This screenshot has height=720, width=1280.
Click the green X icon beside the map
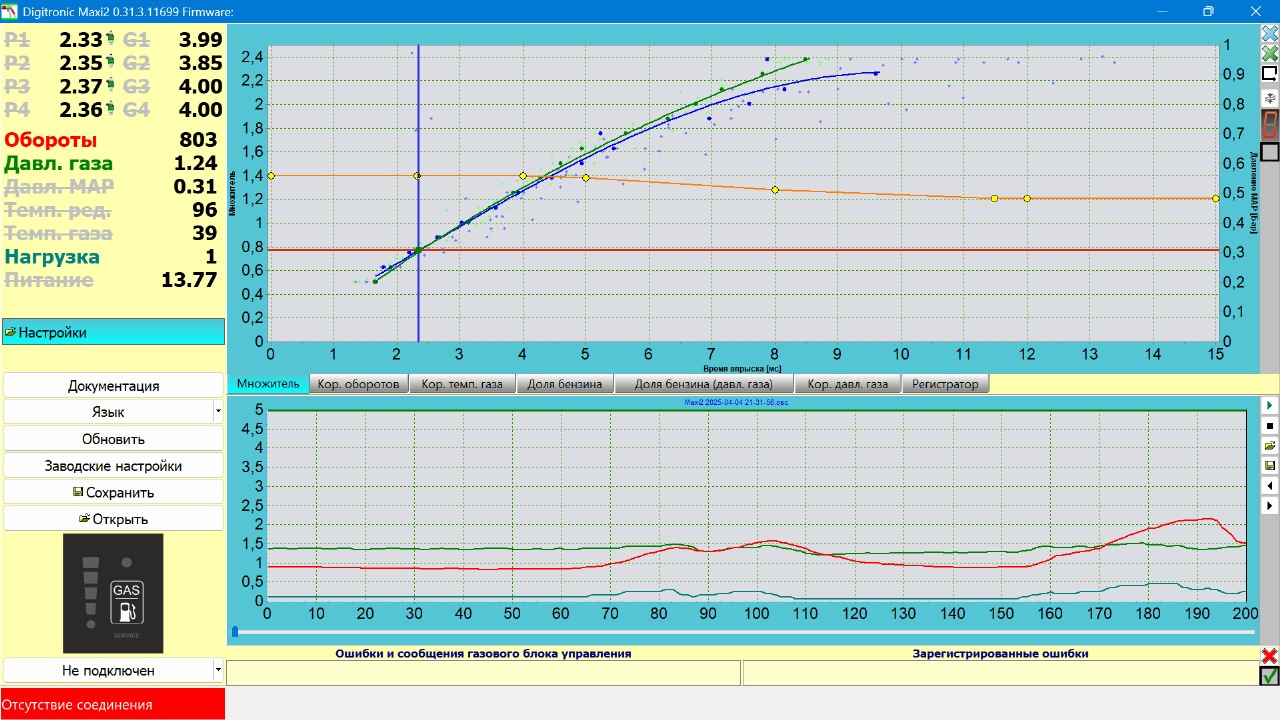[1269, 53]
